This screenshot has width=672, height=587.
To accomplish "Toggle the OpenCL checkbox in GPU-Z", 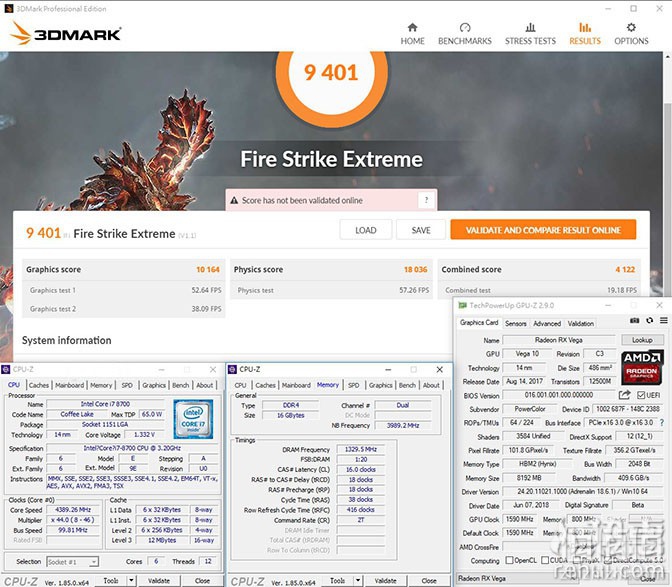I will (509, 560).
